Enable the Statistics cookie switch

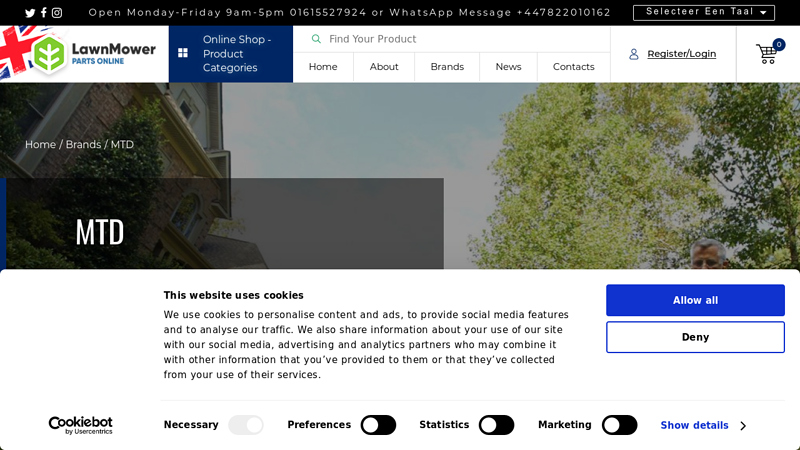tap(496, 425)
